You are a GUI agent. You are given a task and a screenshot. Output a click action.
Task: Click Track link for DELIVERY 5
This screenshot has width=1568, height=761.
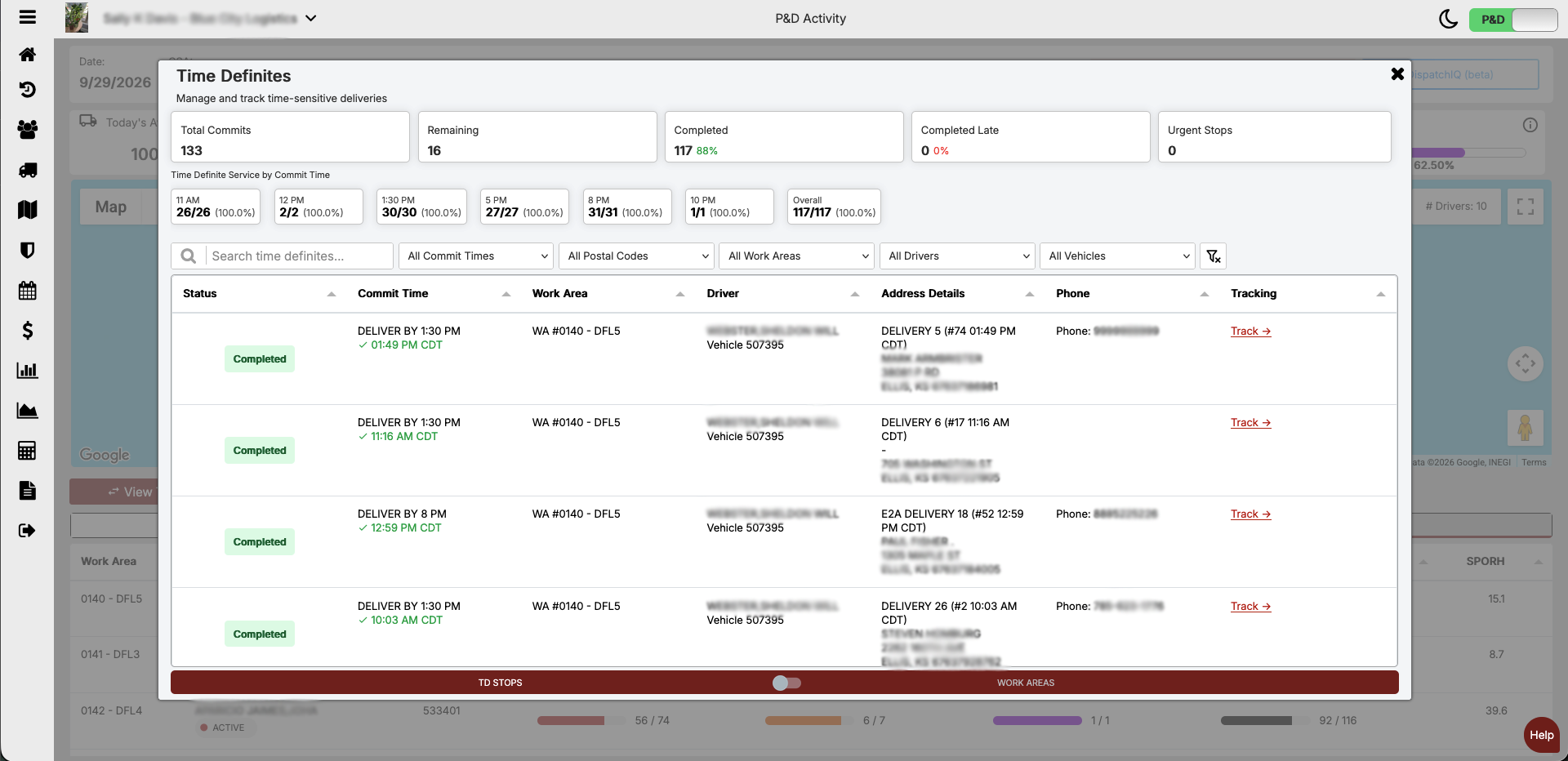(x=1250, y=332)
